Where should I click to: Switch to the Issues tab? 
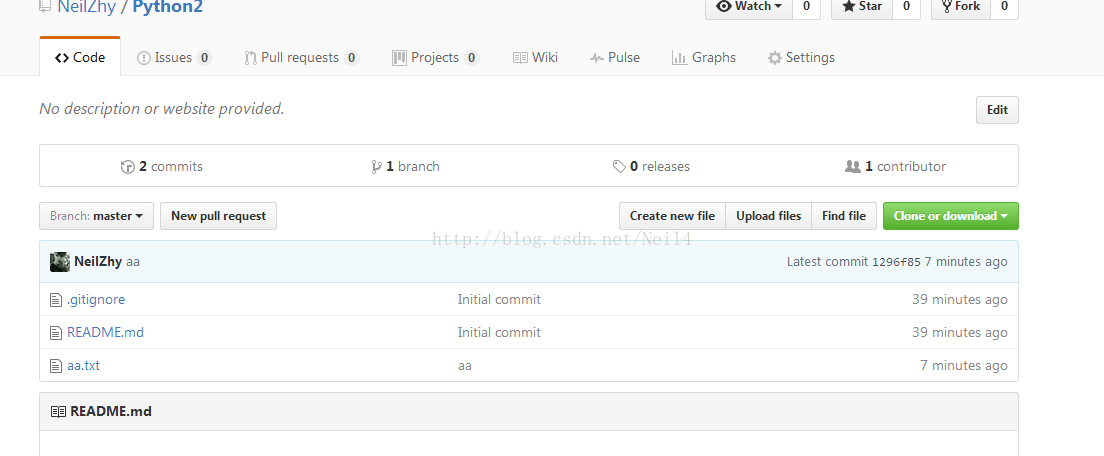[x=174, y=58]
